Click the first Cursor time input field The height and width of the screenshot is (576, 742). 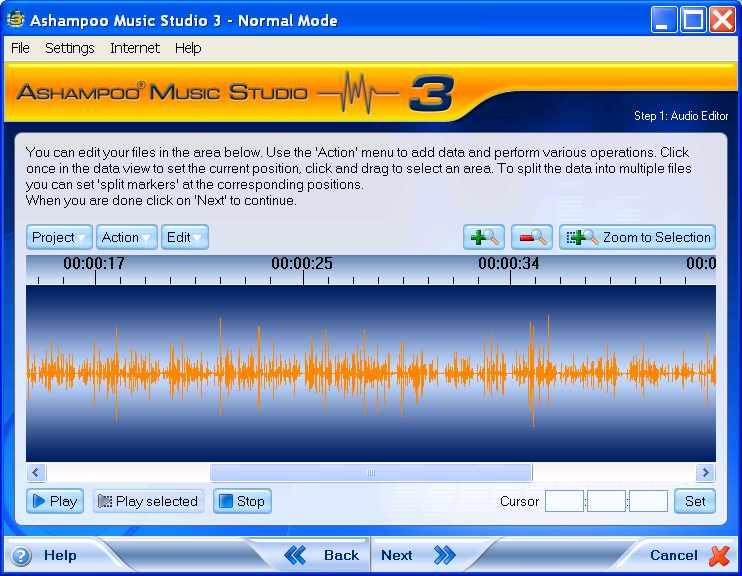pos(564,501)
